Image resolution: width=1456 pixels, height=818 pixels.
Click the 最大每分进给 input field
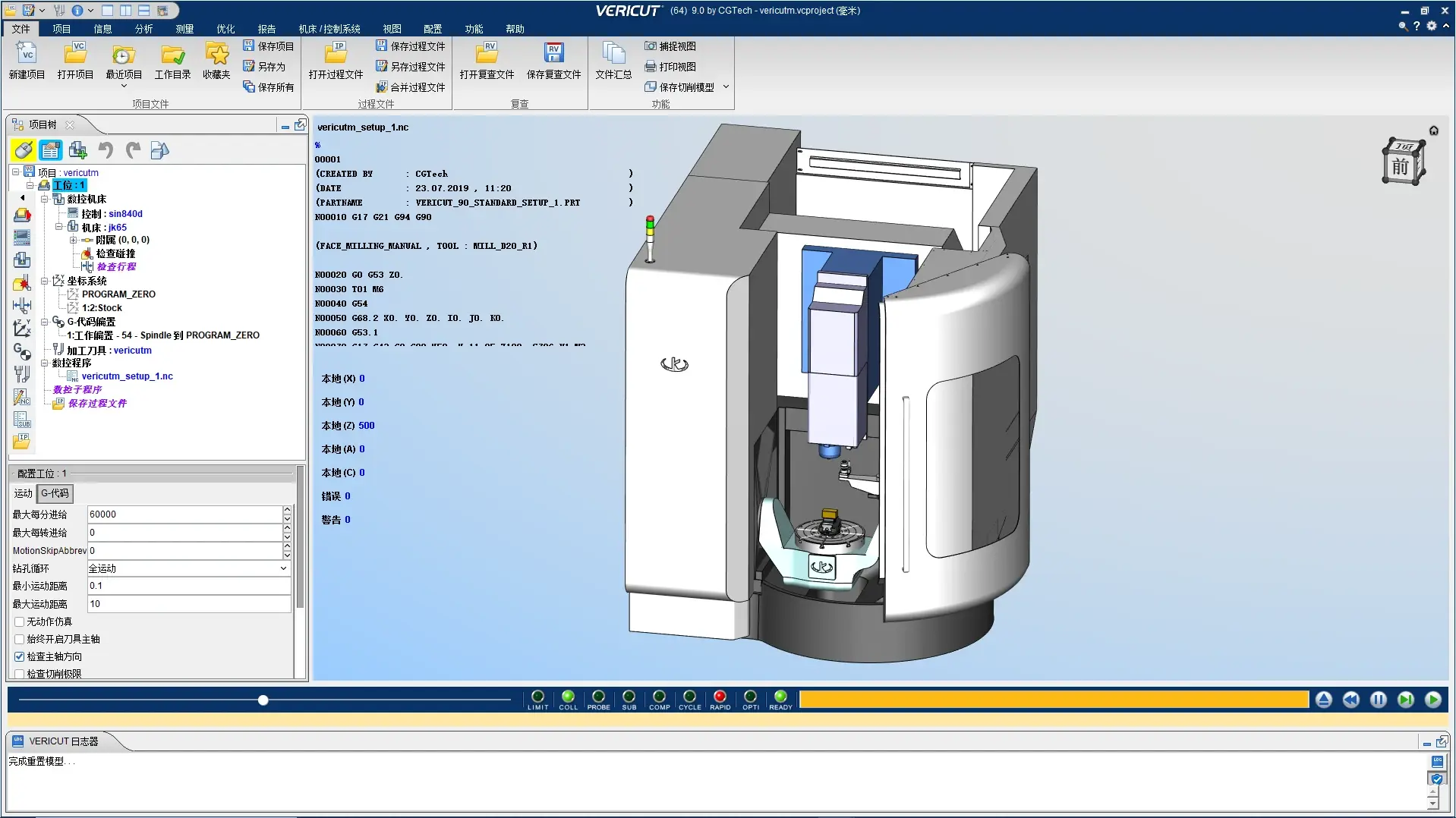pos(185,514)
